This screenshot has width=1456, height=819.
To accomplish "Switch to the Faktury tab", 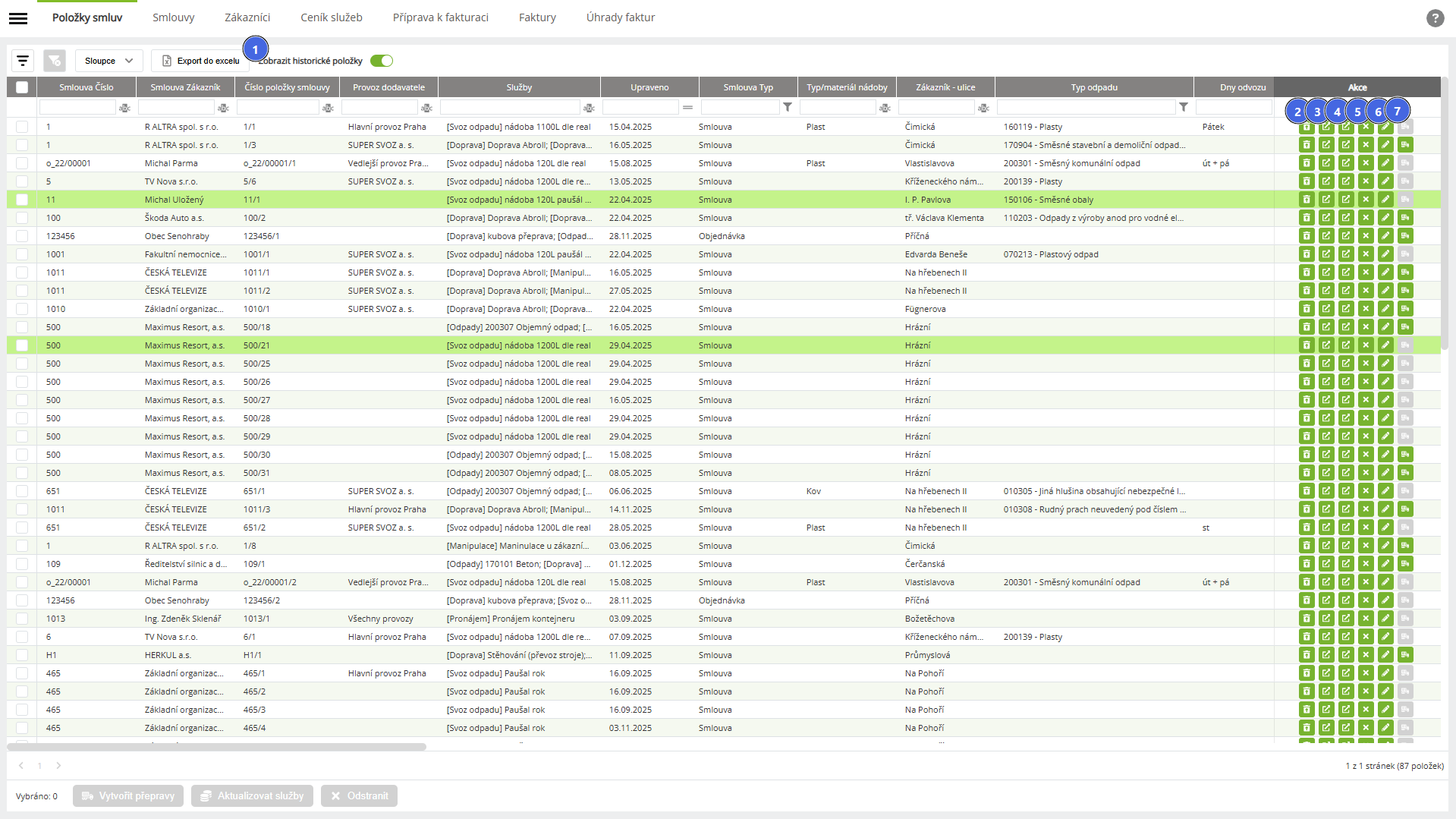I will coord(537,17).
